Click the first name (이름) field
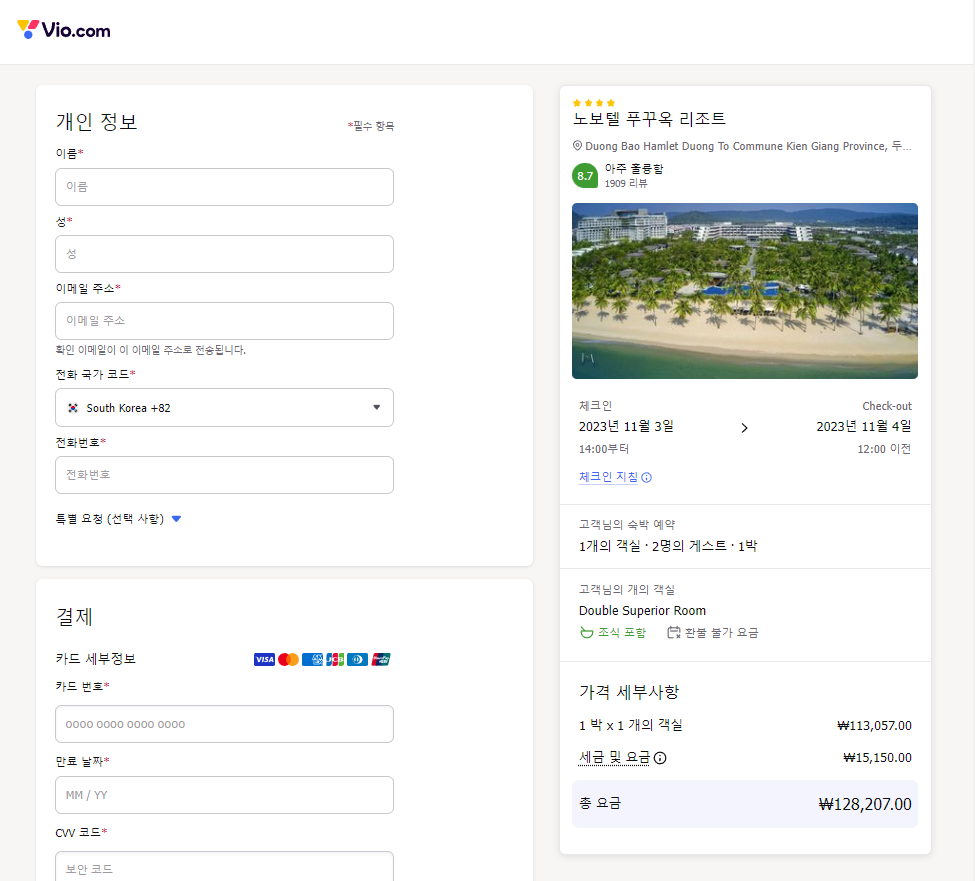975x881 pixels. click(224, 187)
